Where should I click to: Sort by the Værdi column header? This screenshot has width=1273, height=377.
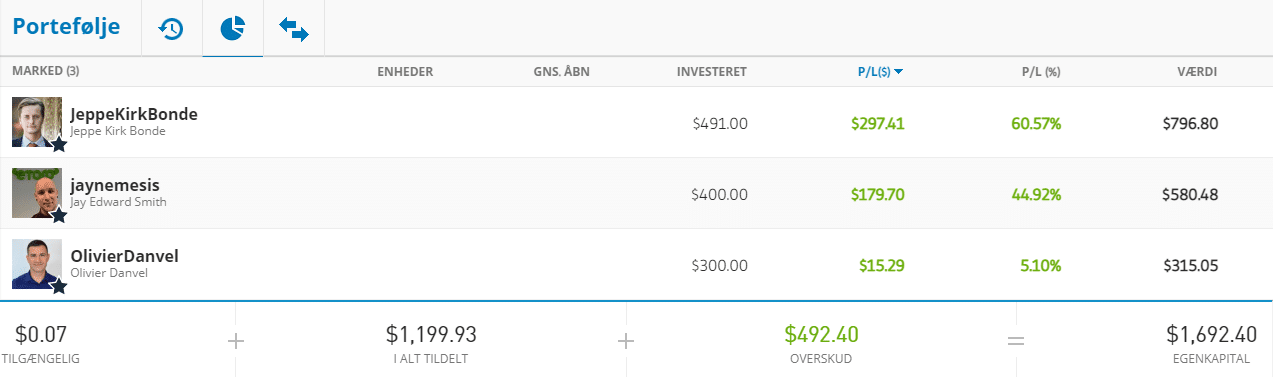(1197, 72)
